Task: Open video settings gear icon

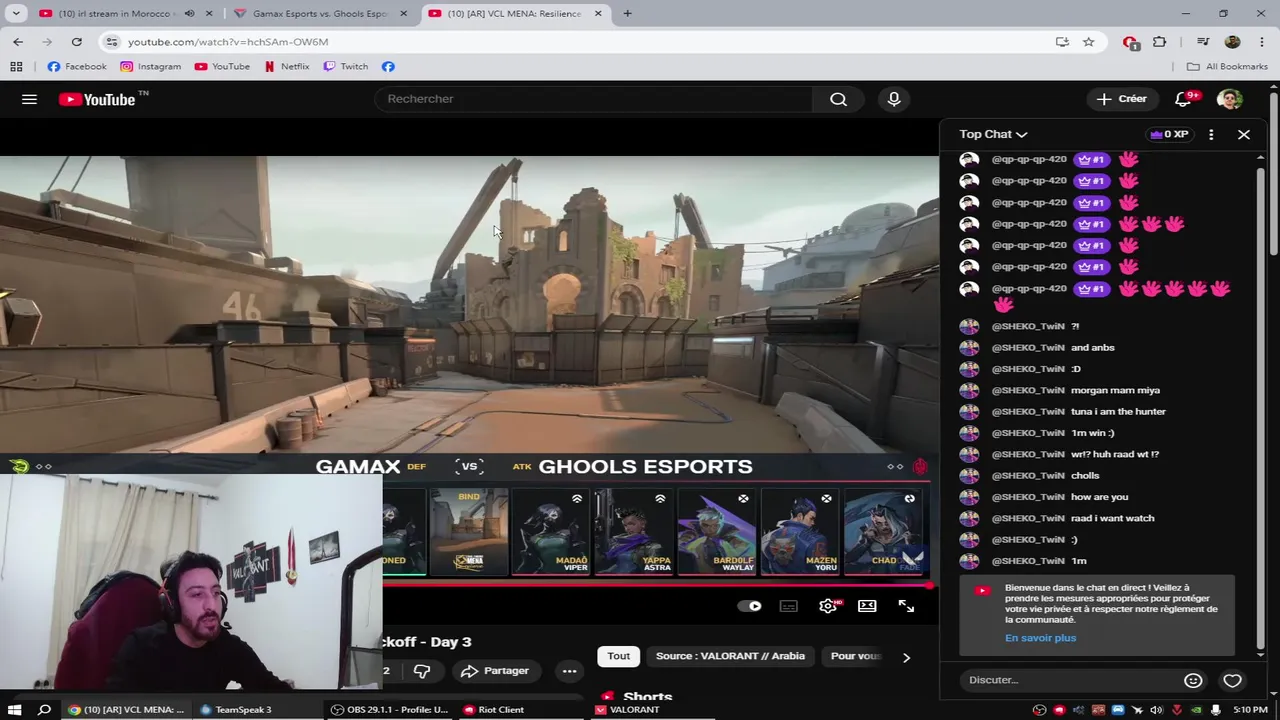Action: [x=828, y=606]
